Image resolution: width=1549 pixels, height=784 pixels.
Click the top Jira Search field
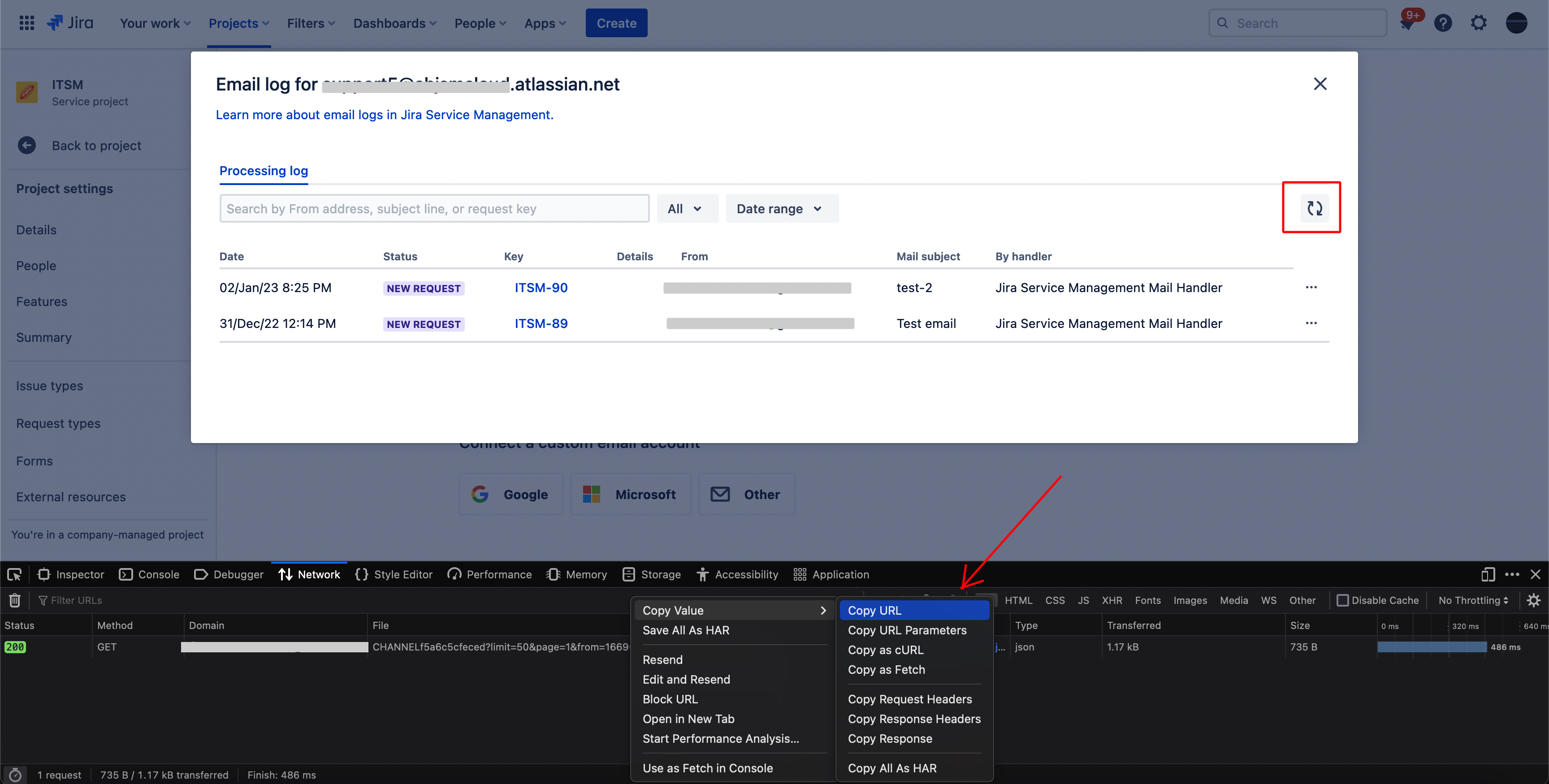[x=1297, y=23]
